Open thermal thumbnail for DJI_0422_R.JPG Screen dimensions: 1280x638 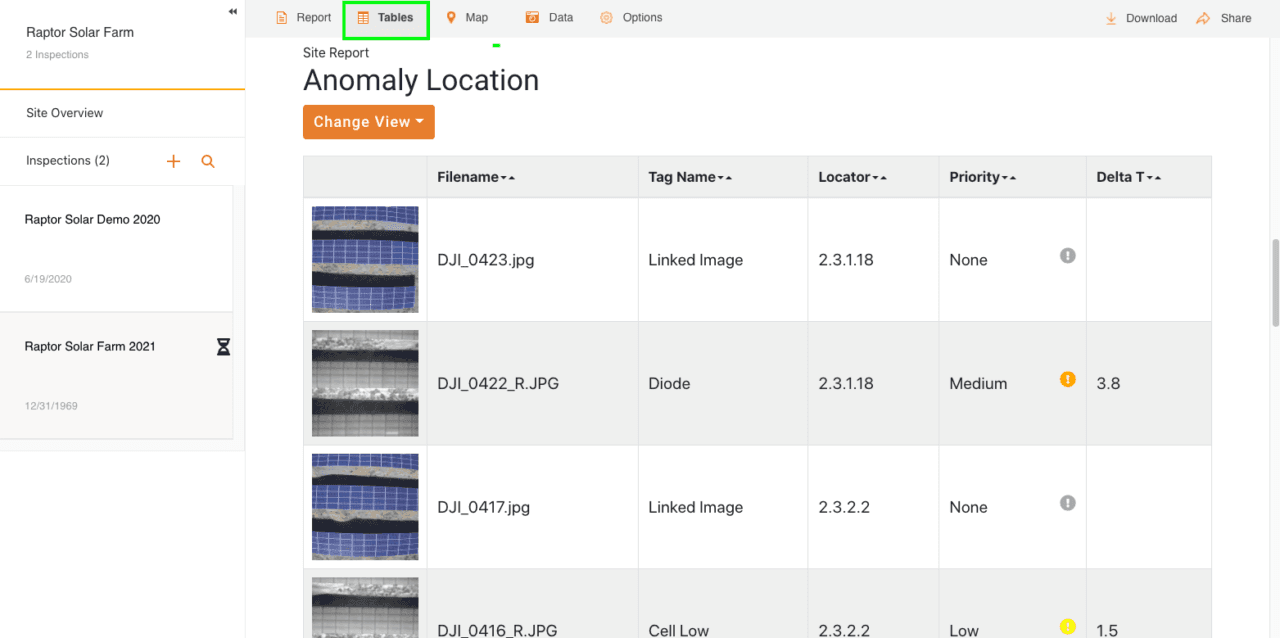(365, 383)
